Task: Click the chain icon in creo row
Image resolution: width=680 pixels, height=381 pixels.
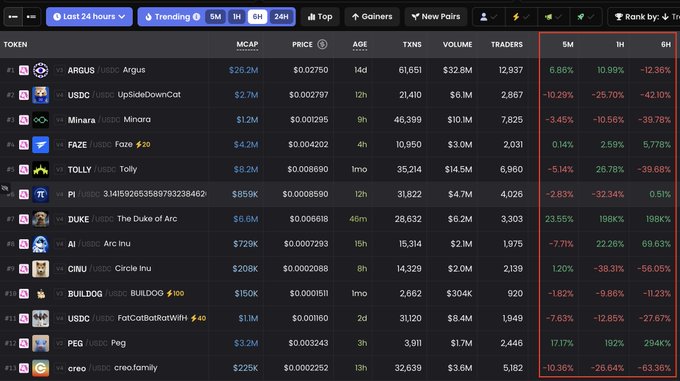Action: (x=24, y=368)
